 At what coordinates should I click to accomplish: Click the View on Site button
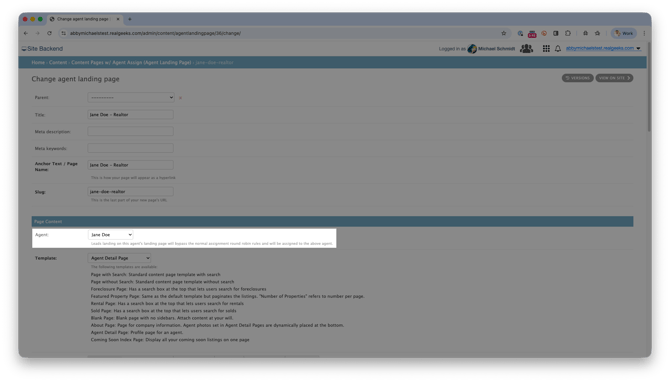click(614, 78)
